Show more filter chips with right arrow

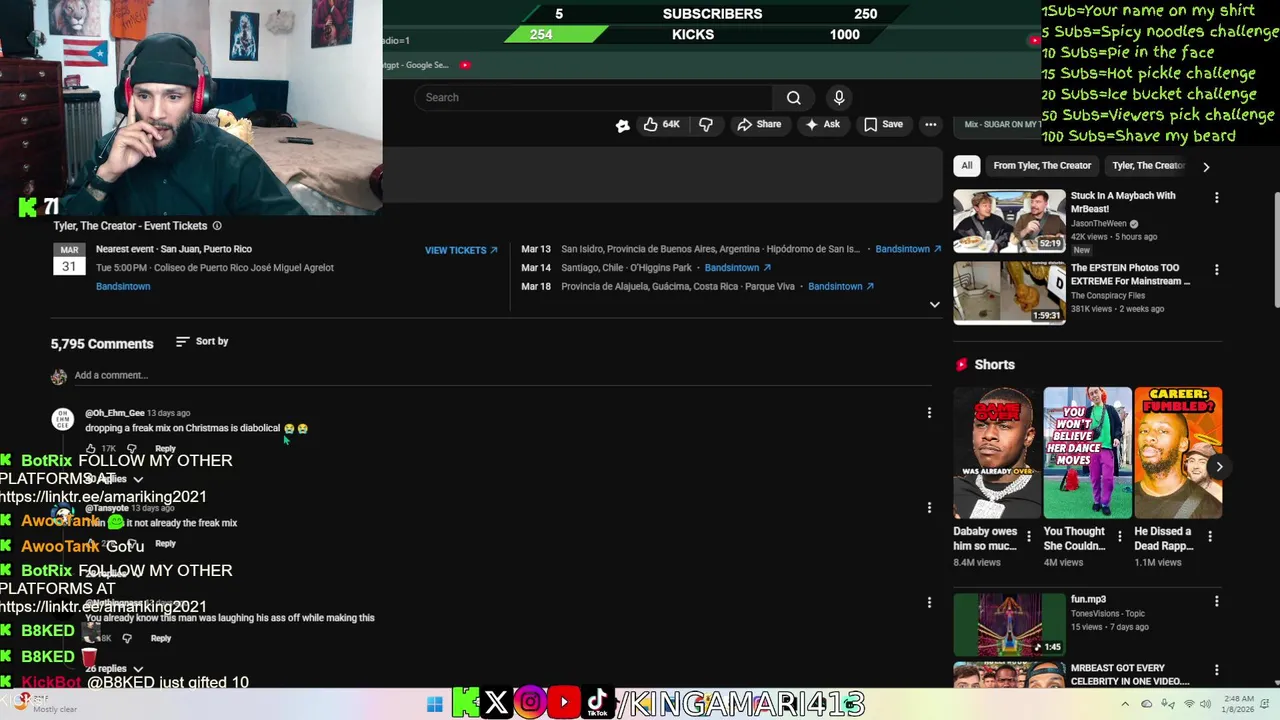click(1206, 167)
